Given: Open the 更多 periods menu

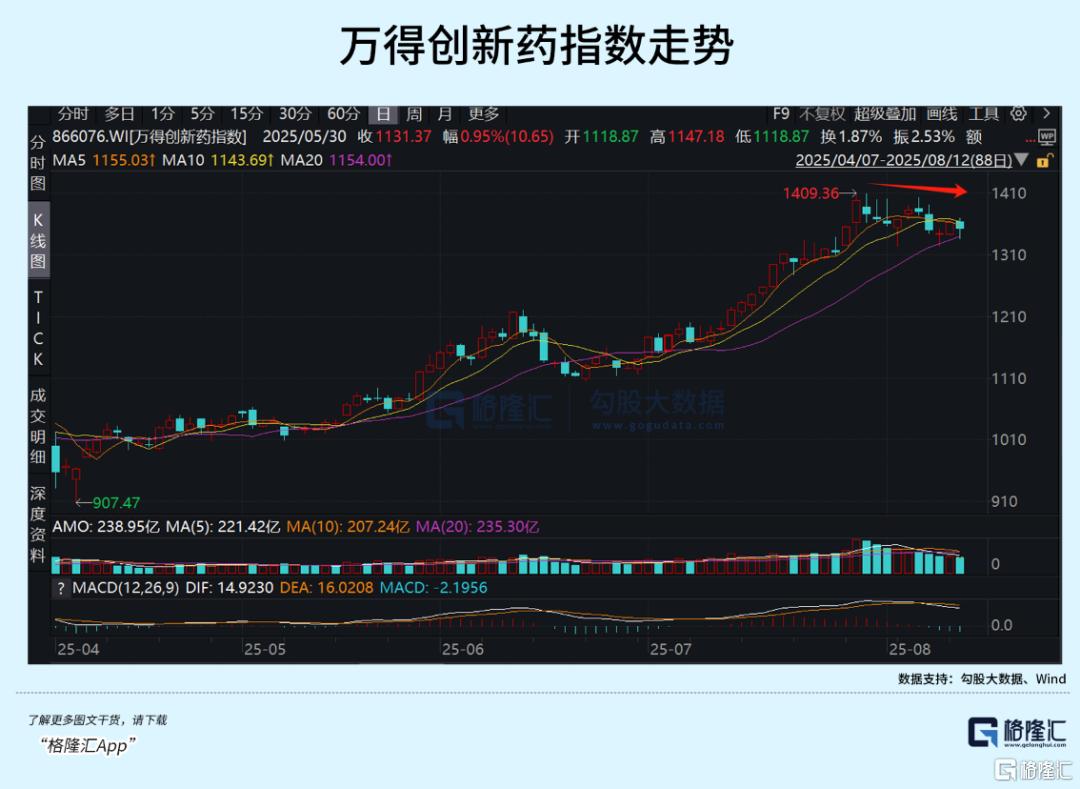Looking at the screenshot, I should point(483,114).
